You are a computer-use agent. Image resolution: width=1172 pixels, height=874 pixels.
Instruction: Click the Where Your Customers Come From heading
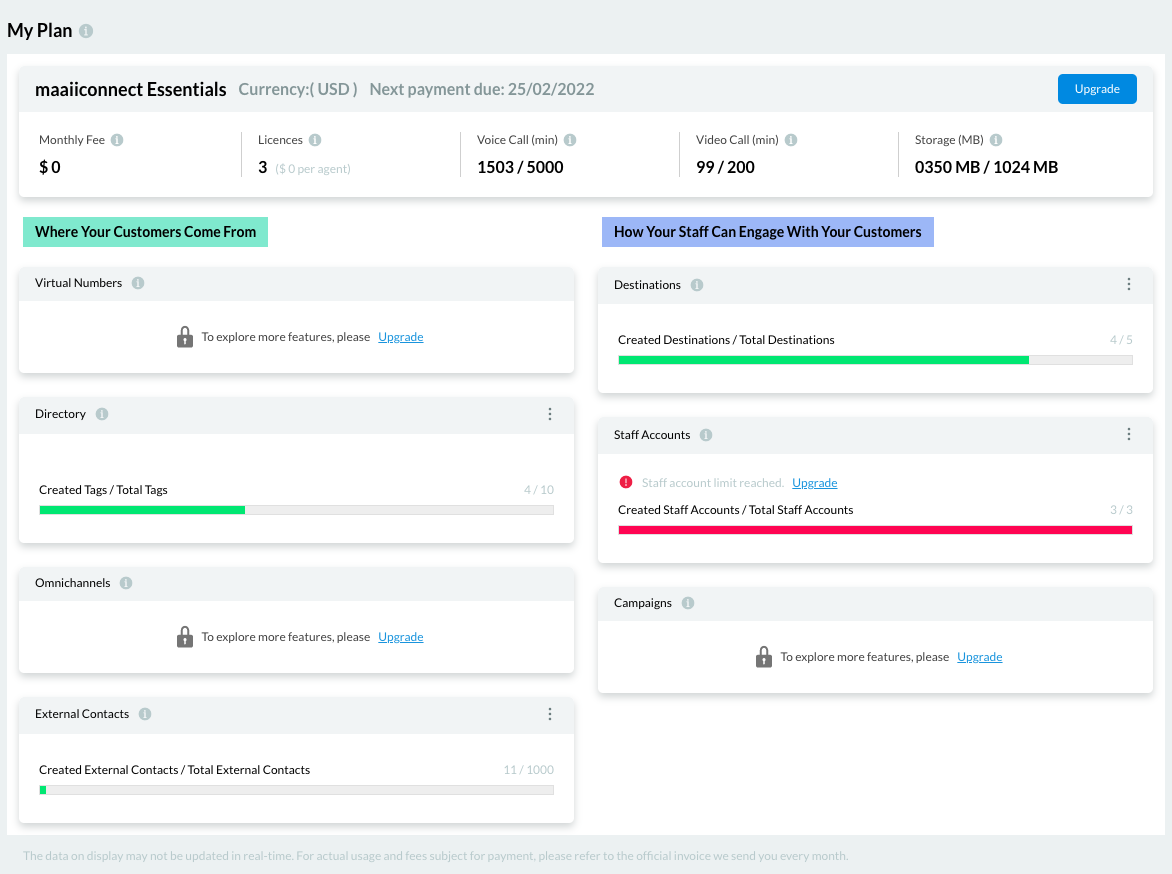[146, 232]
